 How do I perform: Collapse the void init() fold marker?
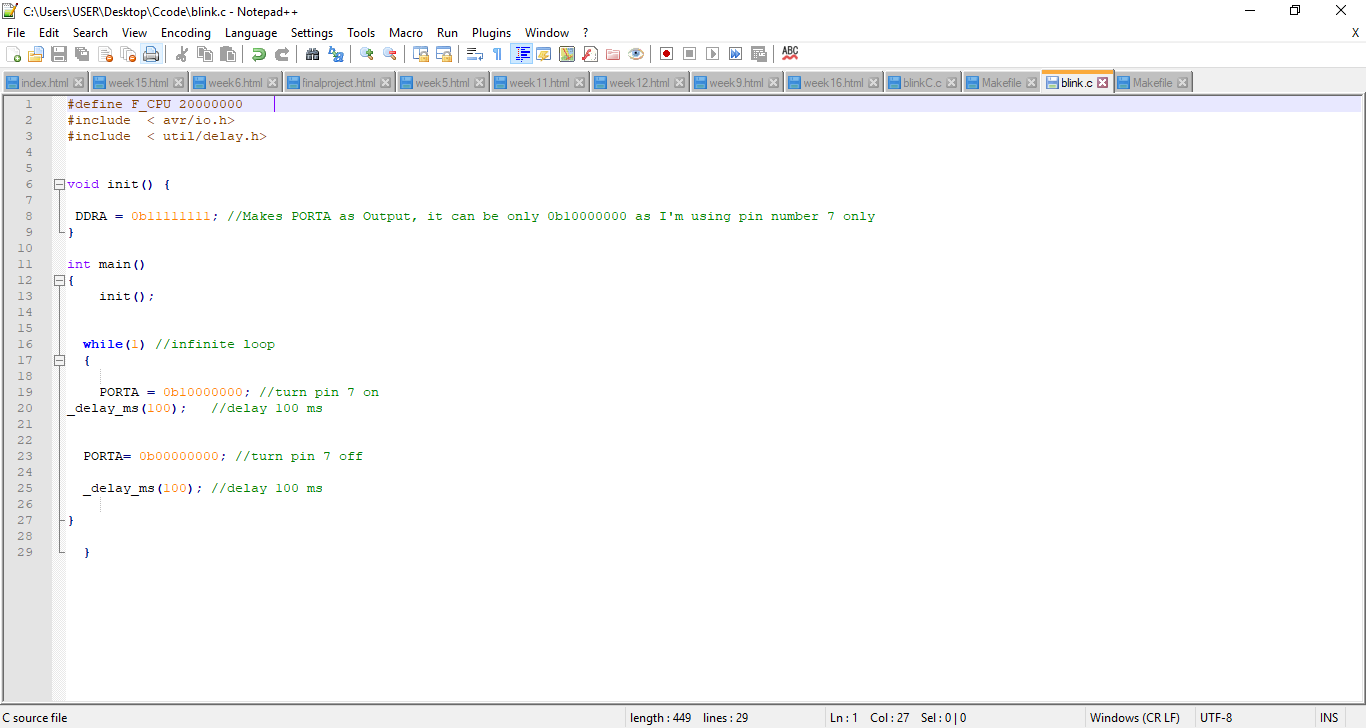pyautogui.click(x=59, y=184)
